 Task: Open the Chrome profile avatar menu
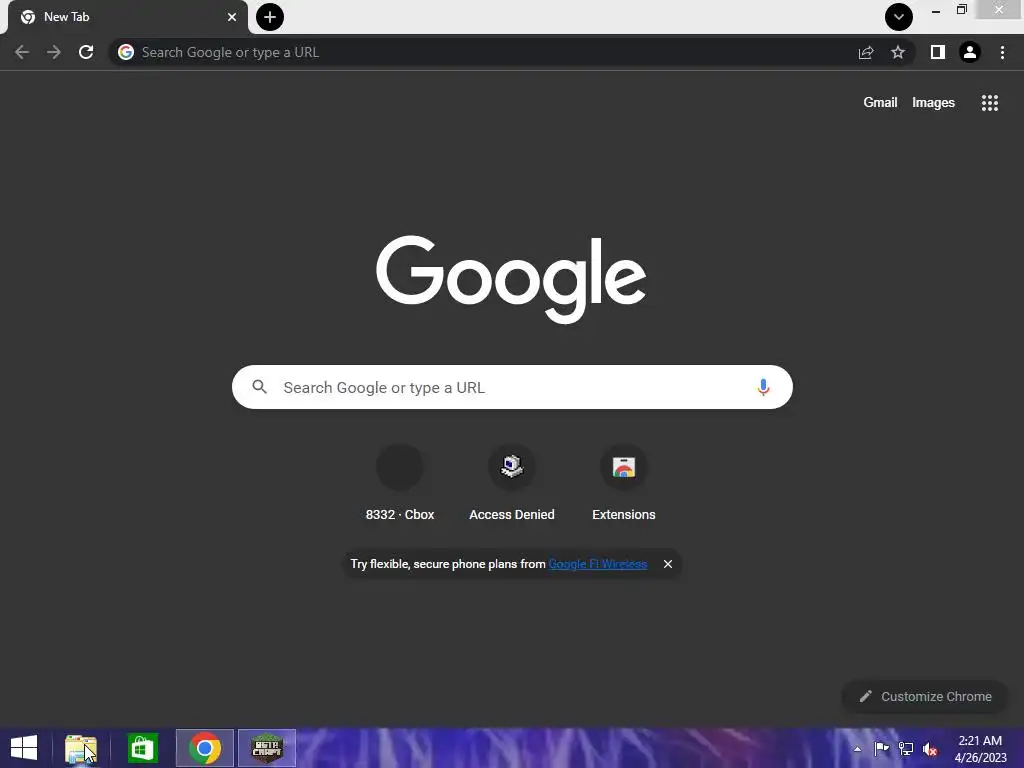tap(970, 52)
